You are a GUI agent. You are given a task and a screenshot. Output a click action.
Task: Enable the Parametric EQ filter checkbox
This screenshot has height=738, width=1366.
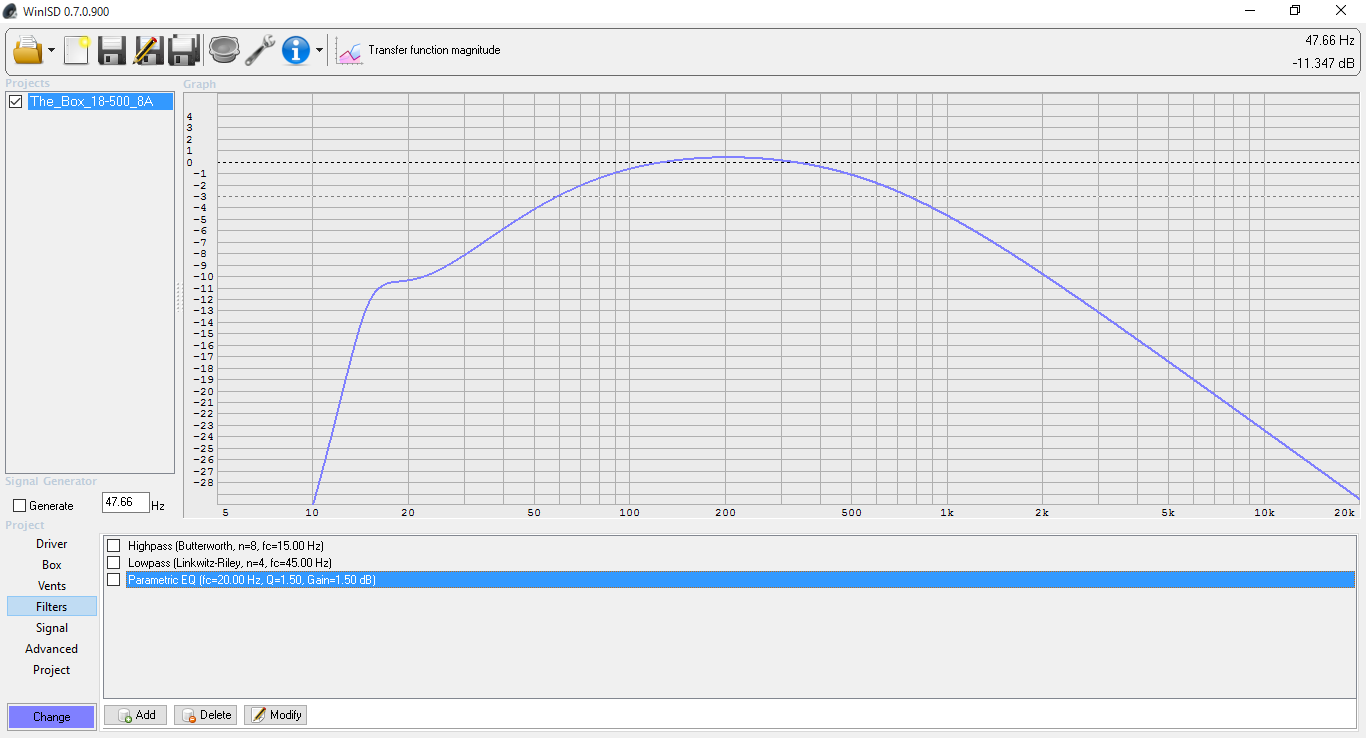pyautogui.click(x=113, y=579)
